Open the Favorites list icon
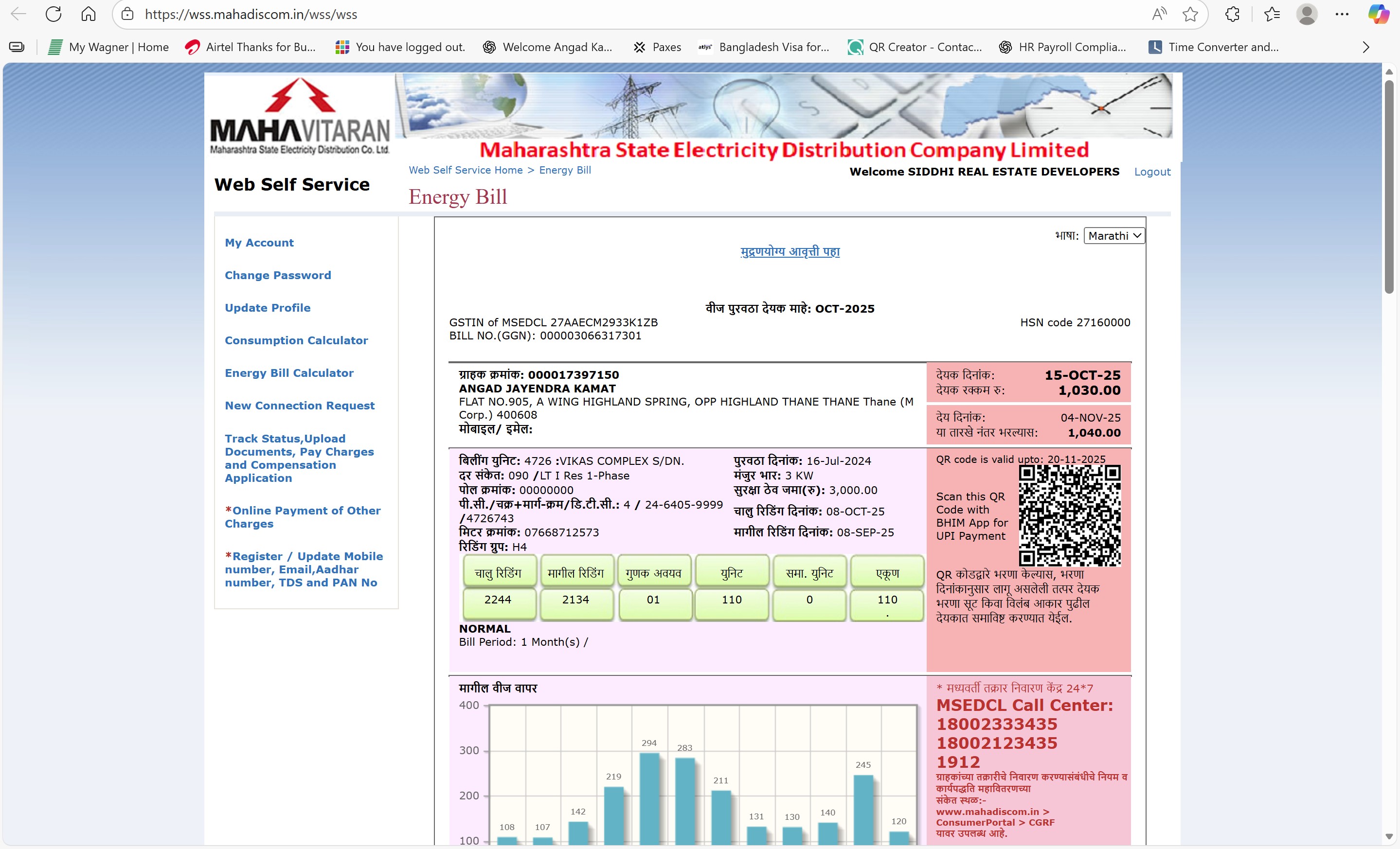Image resolution: width=1400 pixels, height=849 pixels. (1272, 14)
